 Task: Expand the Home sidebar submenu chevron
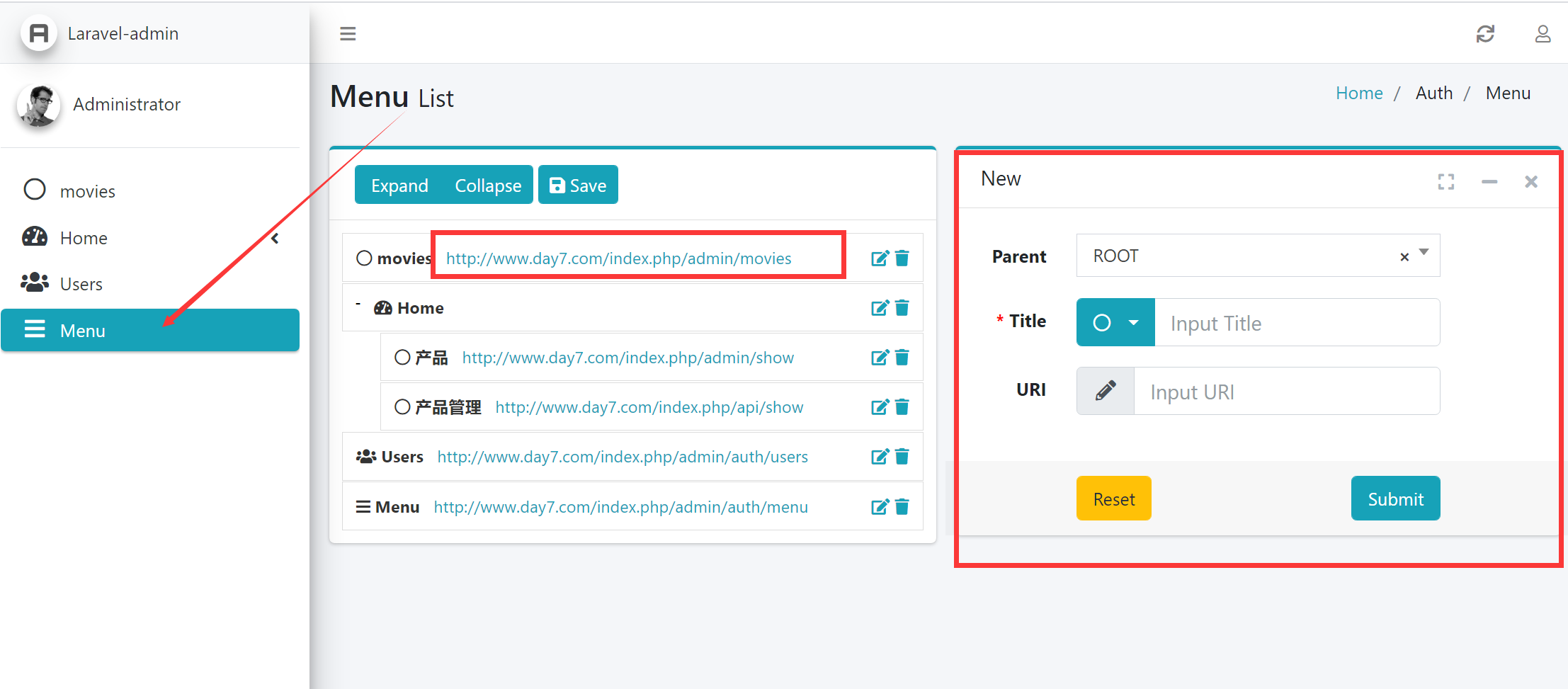point(275,238)
